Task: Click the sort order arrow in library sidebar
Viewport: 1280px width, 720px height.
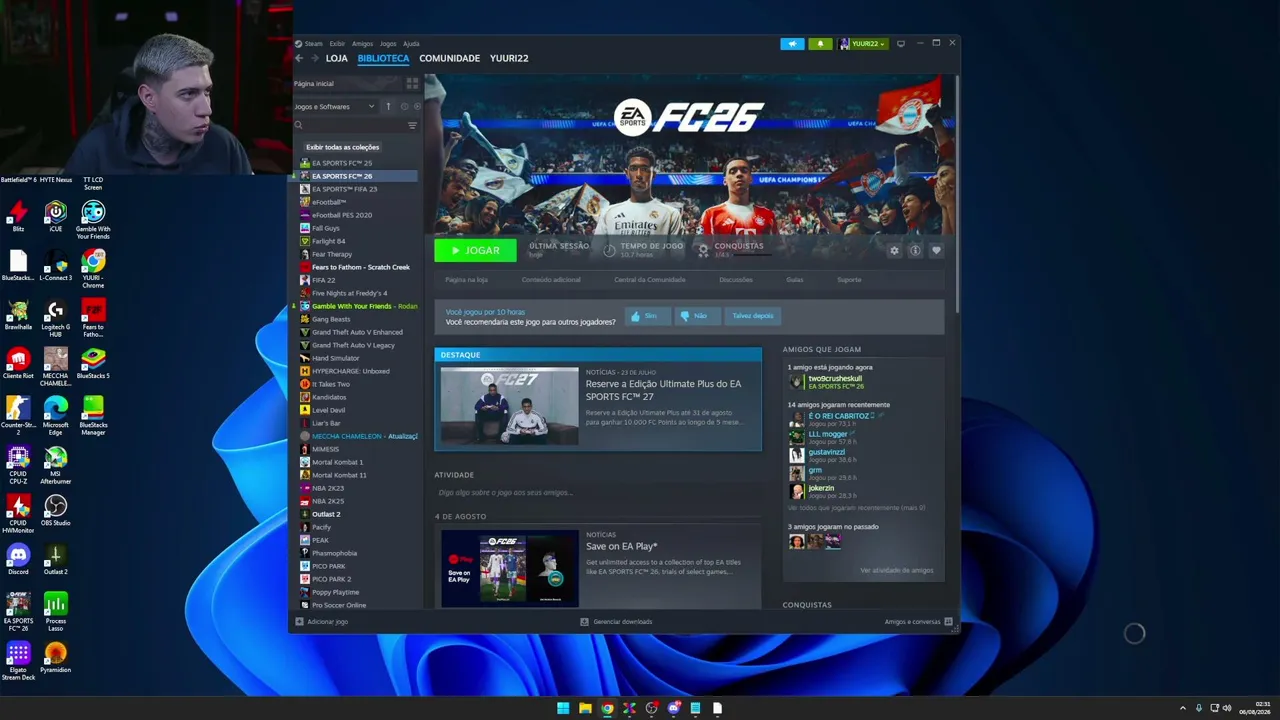Action: coord(388,107)
